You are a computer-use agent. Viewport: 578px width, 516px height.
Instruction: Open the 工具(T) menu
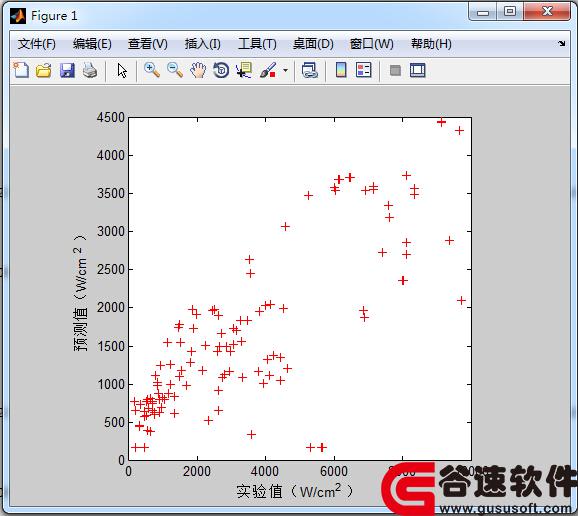click(x=257, y=44)
